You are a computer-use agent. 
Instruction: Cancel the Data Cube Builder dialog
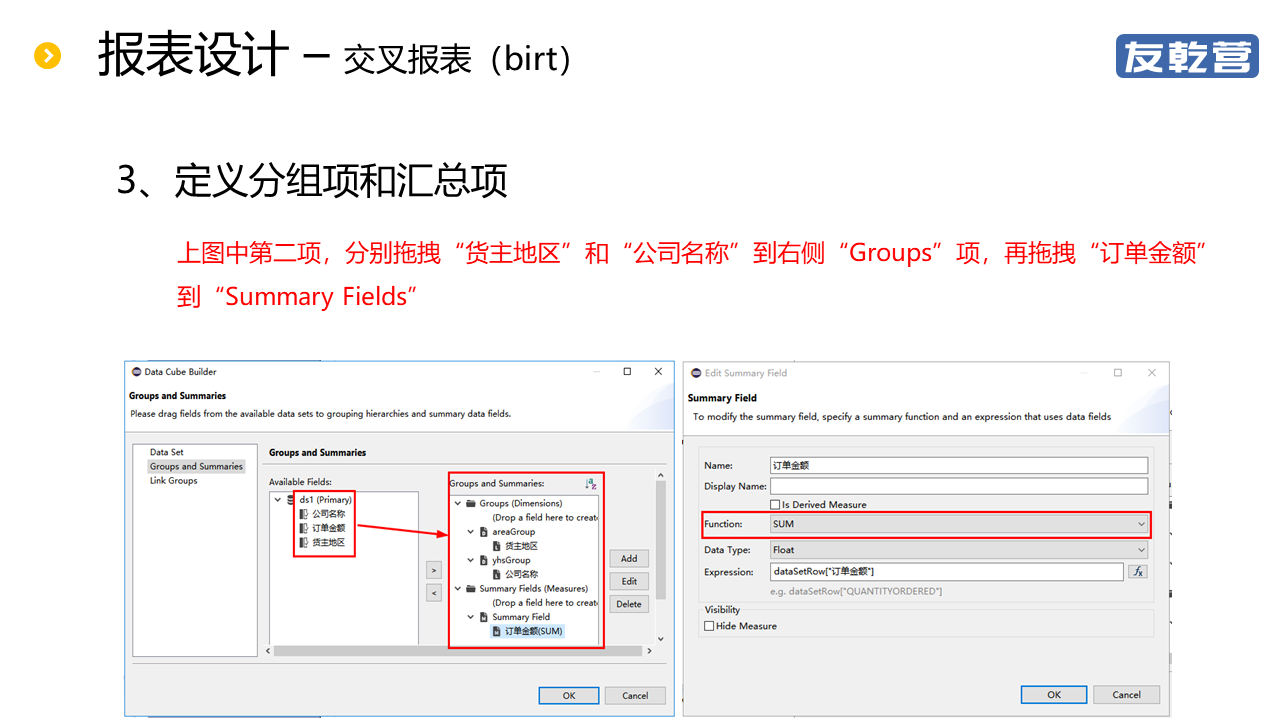pyautogui.click(x=635, y=695)
